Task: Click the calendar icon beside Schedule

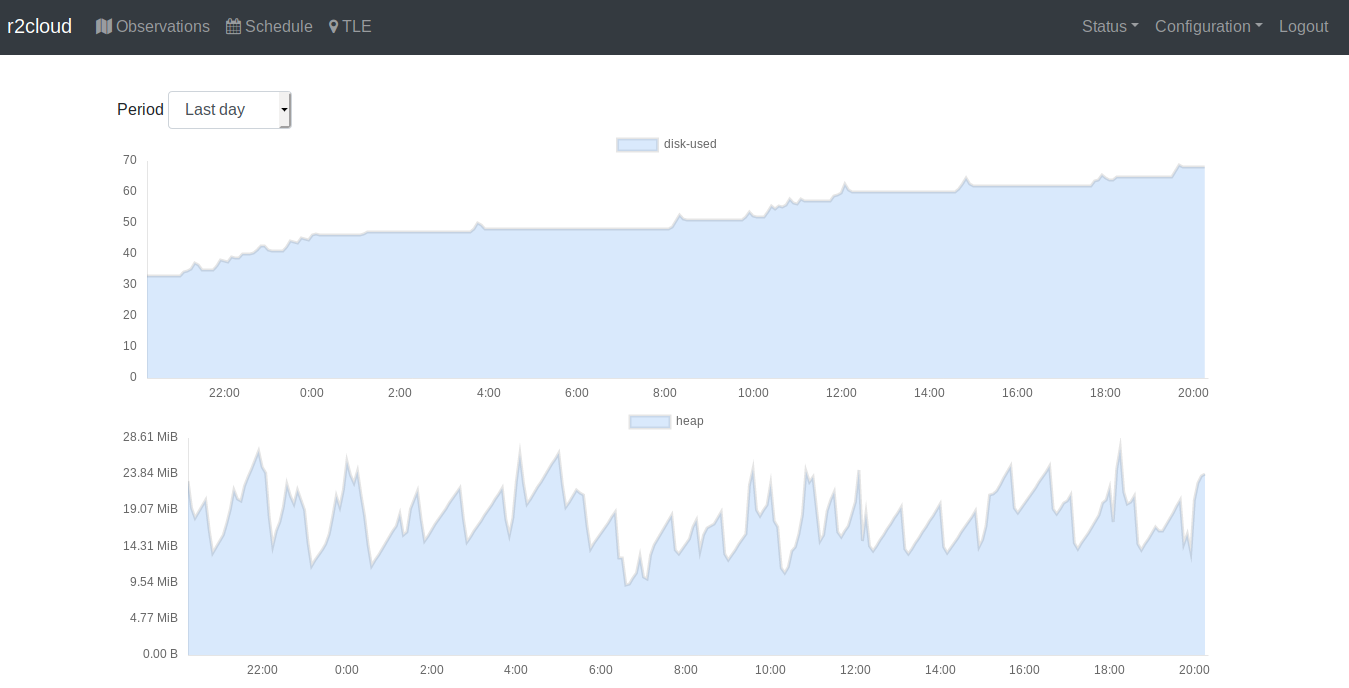Action: pos(233,27)
